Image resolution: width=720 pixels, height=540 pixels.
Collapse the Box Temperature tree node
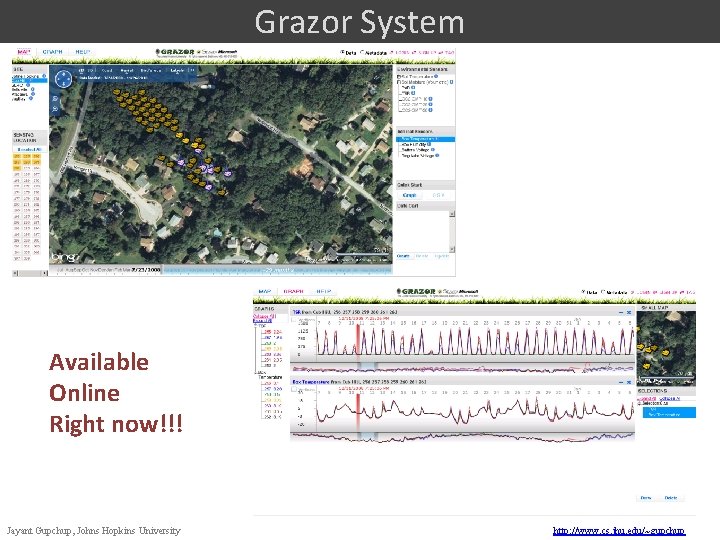coord(257,372)
